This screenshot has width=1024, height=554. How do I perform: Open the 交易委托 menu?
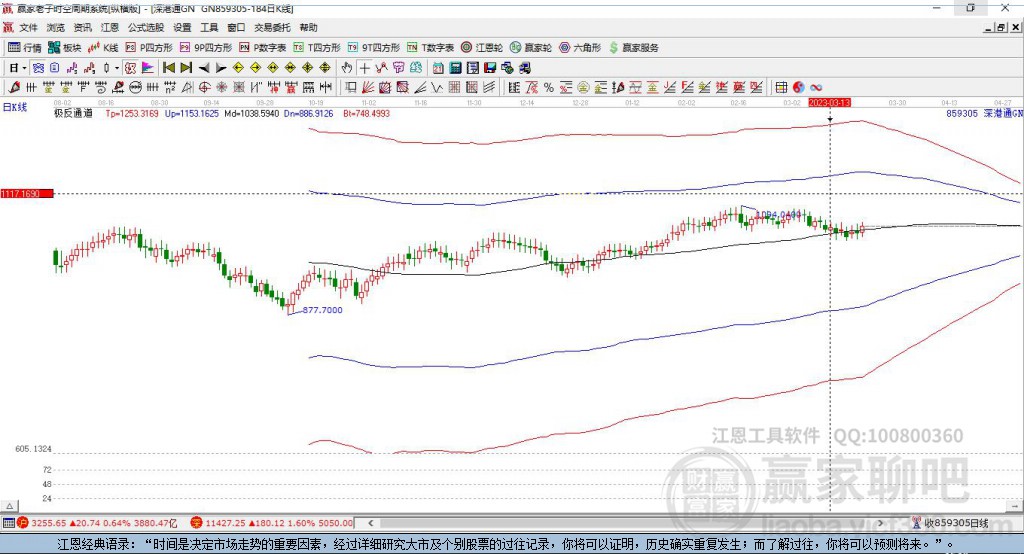pos(272,27)
